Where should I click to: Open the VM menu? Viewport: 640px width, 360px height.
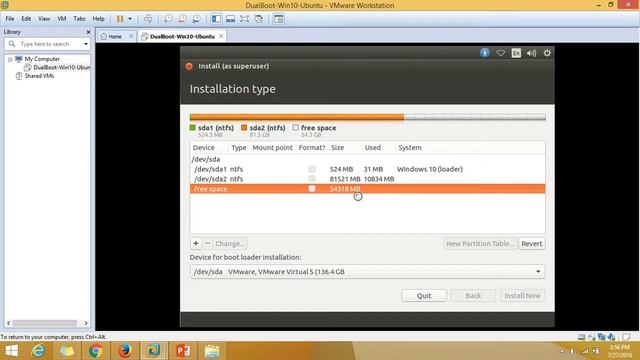pos(62,19)
